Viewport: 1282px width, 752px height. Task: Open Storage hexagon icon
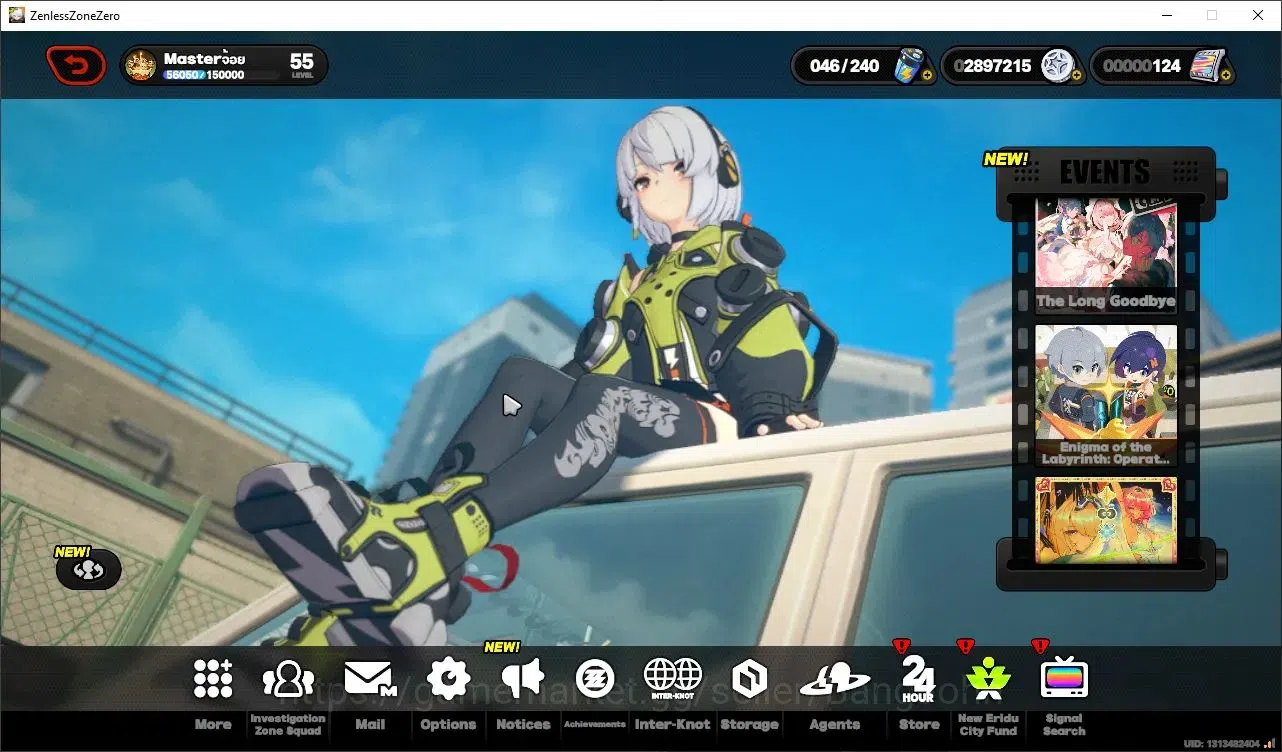point(749,679)
